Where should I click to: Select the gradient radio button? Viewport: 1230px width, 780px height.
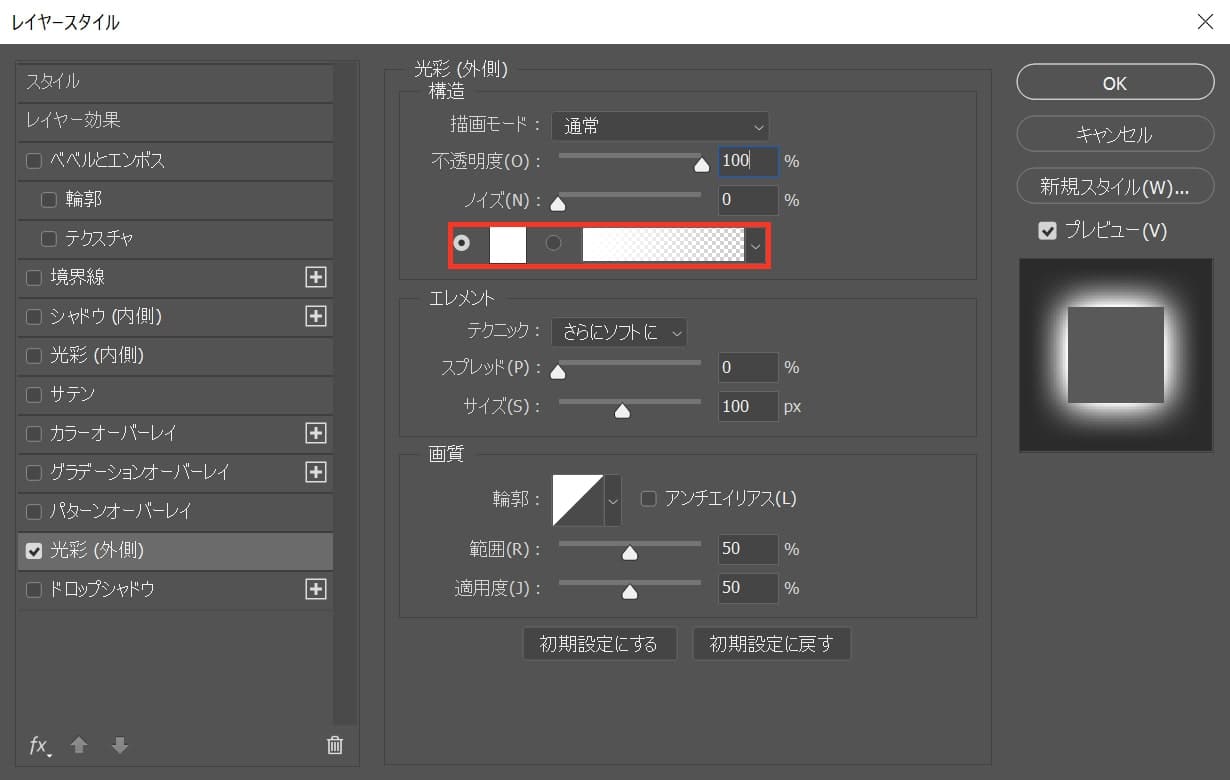pyautogui.click(x=553, y=243)
